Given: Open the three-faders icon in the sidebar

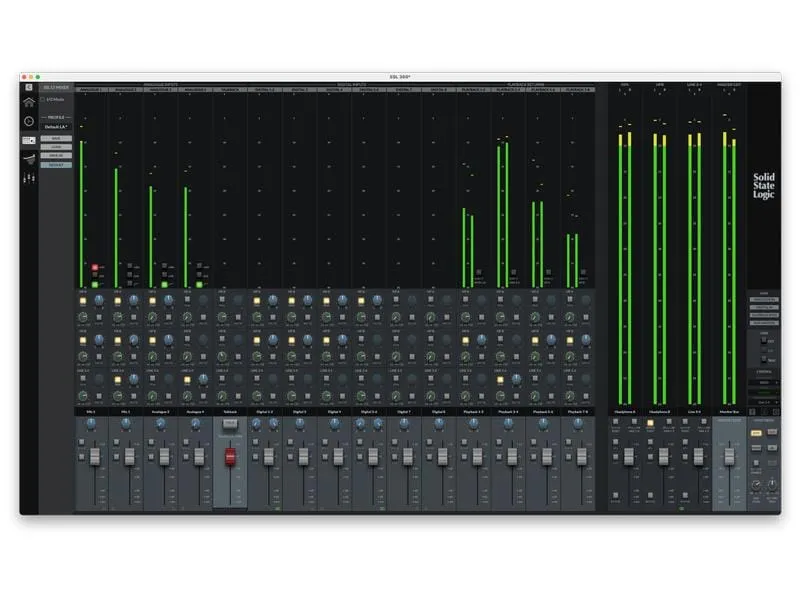Looking at the screenshot, I should pyautogui.click(x=29, y=178).
